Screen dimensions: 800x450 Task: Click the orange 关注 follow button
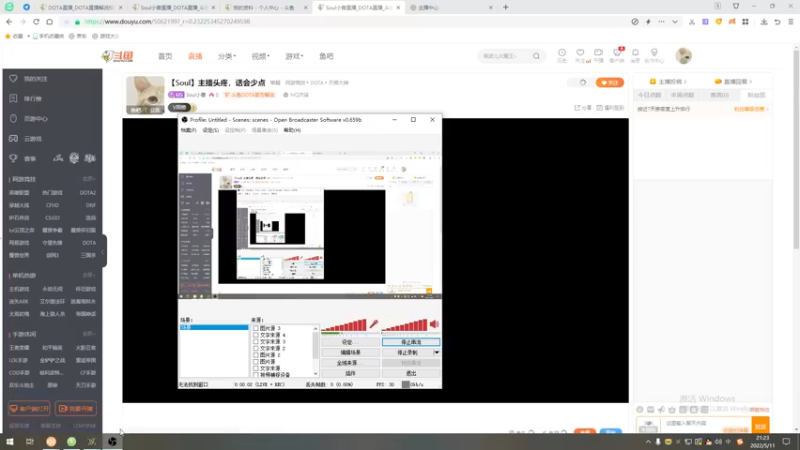coord(610,83)
